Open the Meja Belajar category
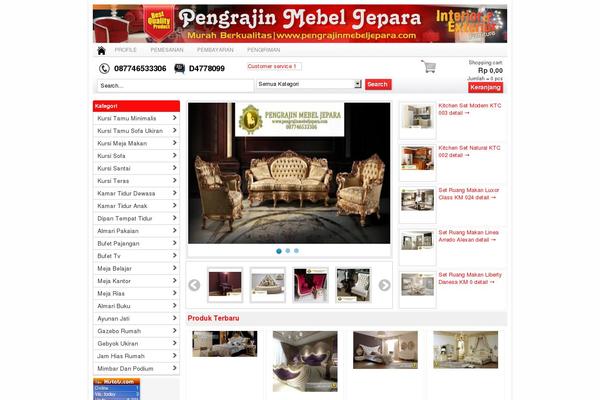Screen dimensions: 600x400 pyautogui.click(x=136, y=268)
